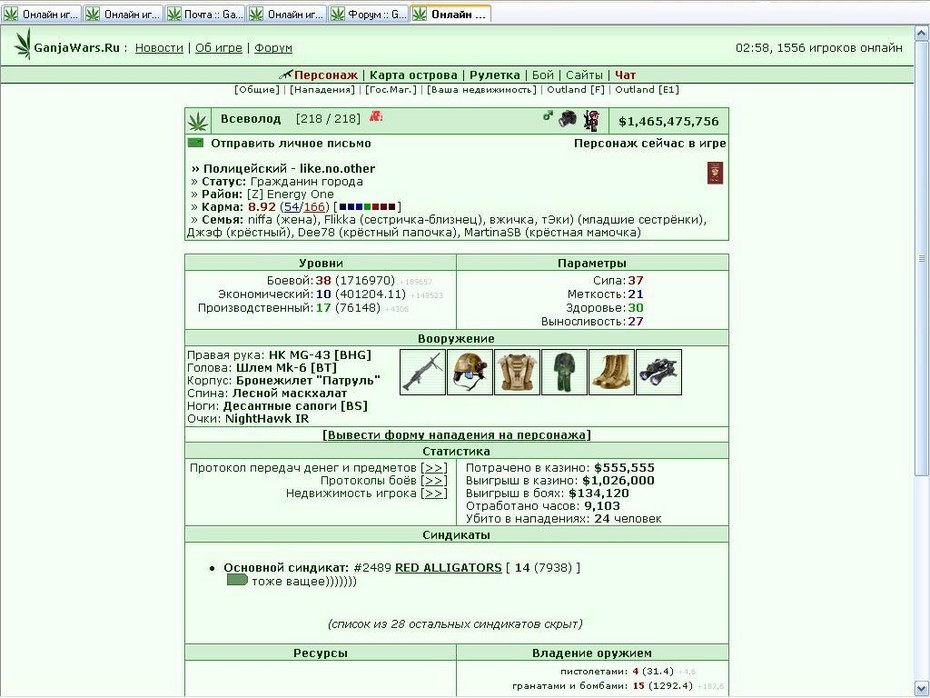Open Карта острова menu item

point(413,75)
